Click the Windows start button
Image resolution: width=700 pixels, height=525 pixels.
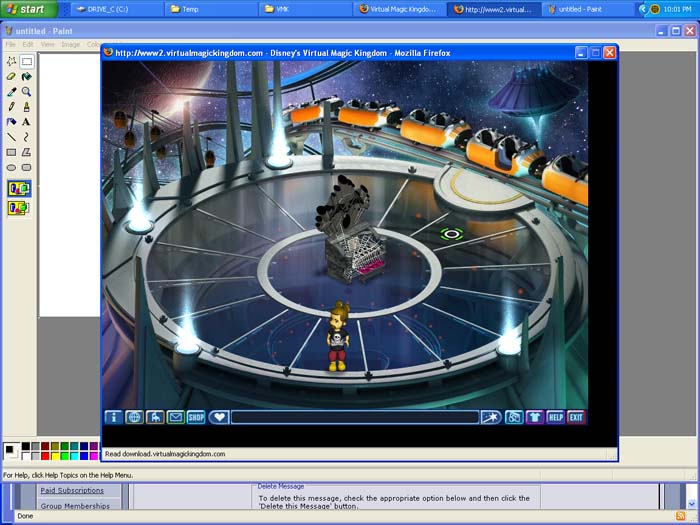click(29, 9)
